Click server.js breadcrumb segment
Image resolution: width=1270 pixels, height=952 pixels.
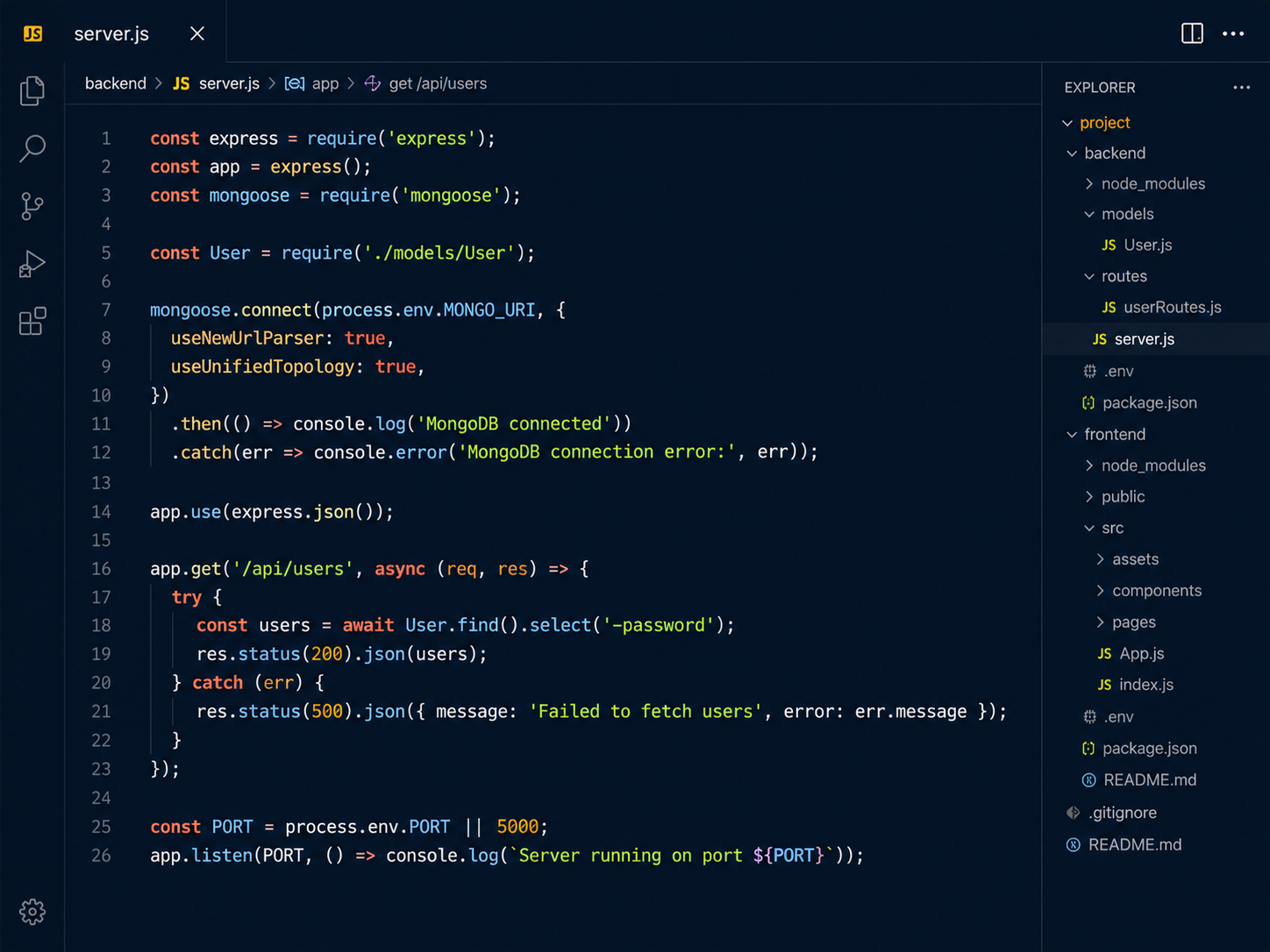click(x=229, y=83)
